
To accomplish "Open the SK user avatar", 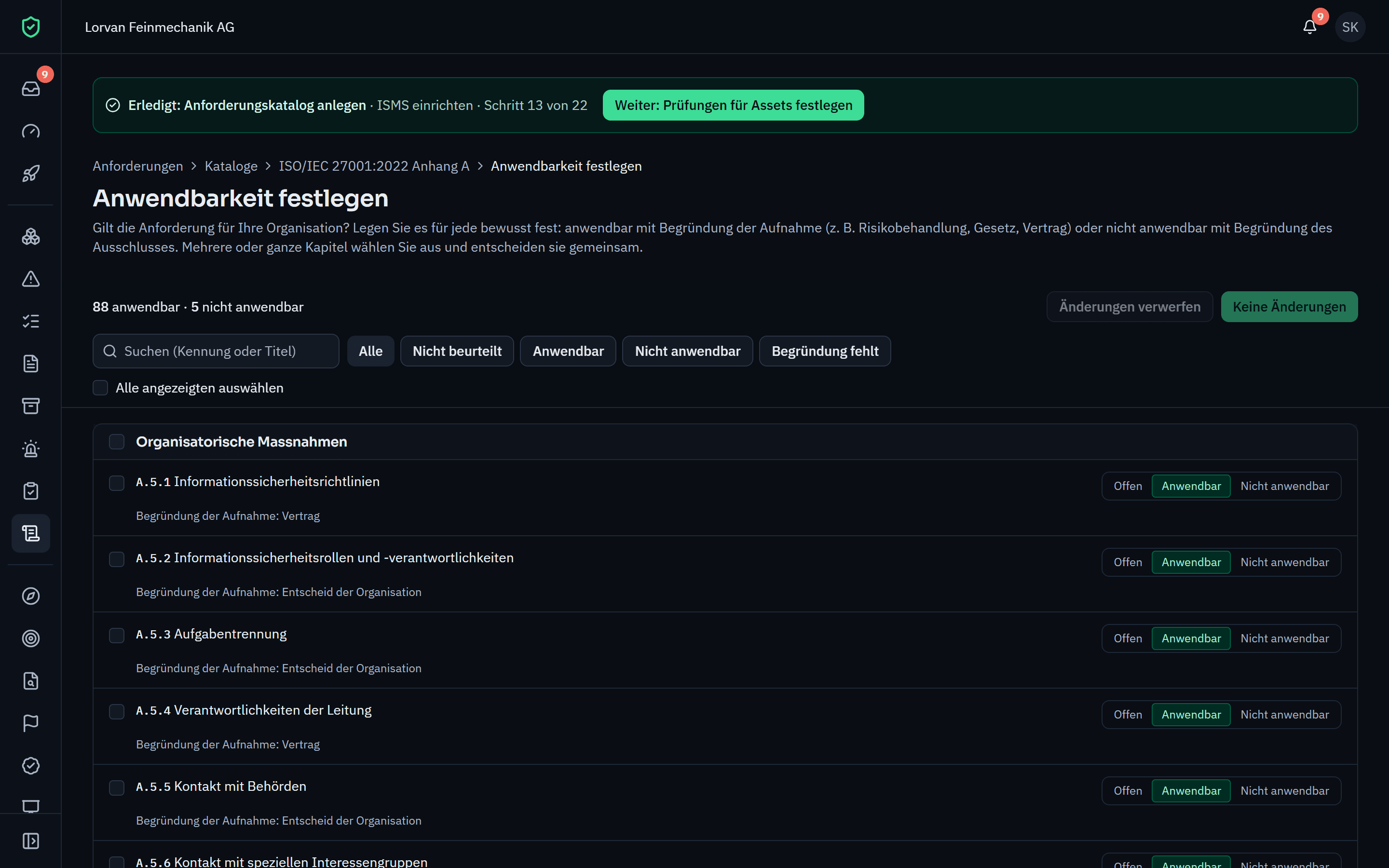I will [x=1350, y=27].
